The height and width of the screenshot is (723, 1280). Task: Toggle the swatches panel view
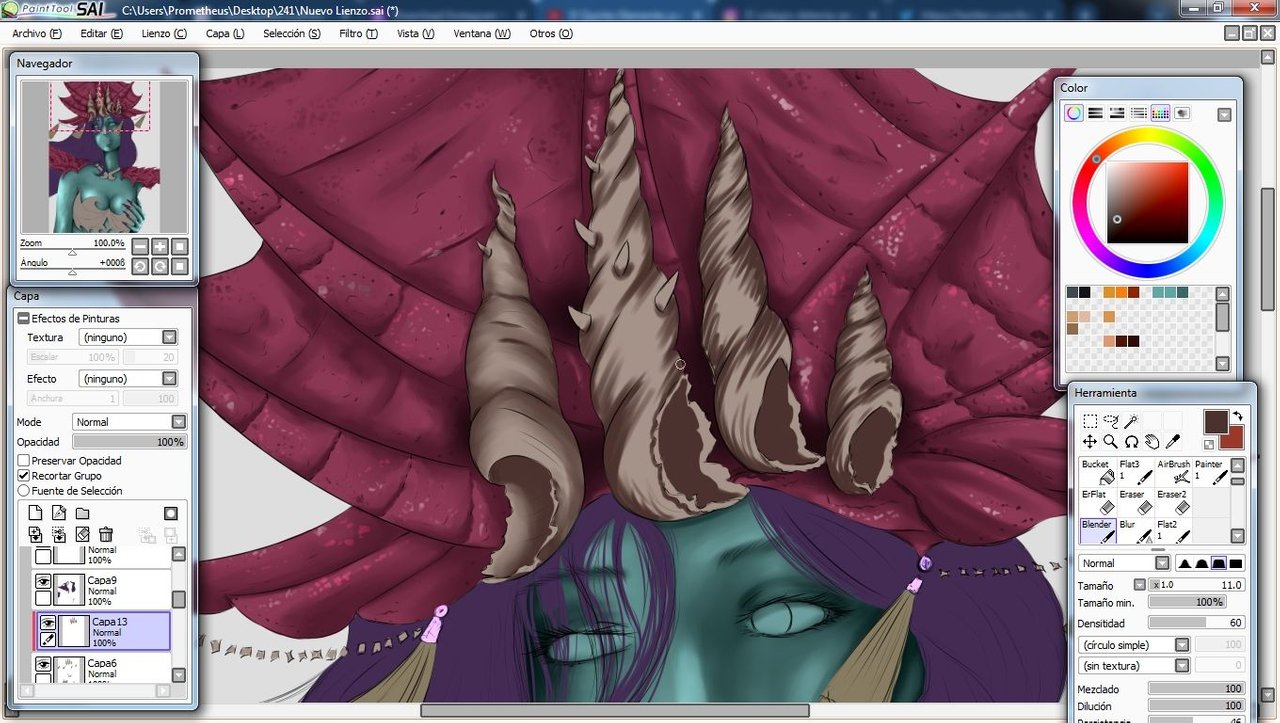pos(1161,113)
